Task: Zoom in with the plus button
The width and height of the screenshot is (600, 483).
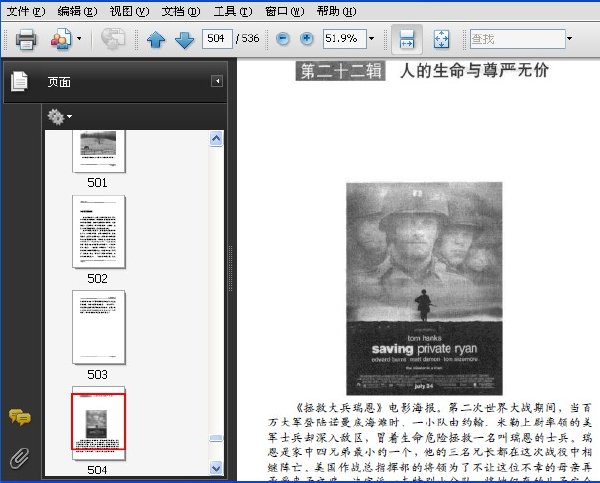Action: point(307,39)
